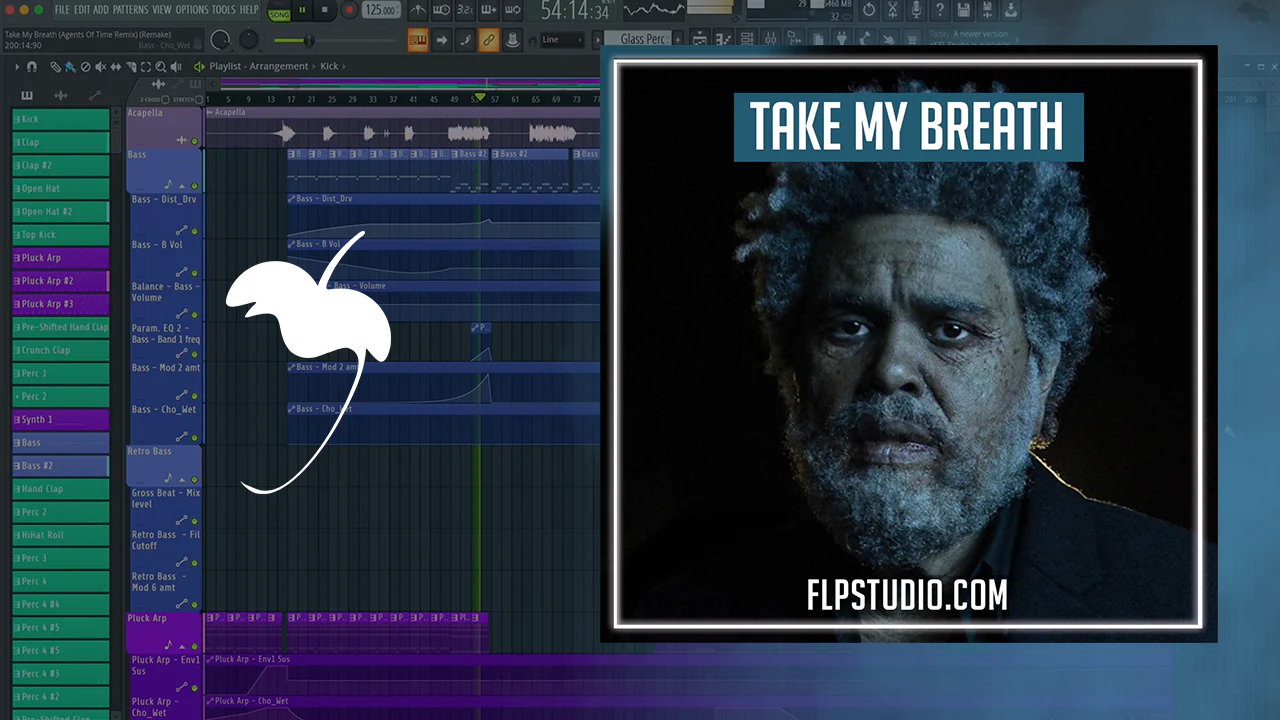The width and height of the screenshot is (1280, 720).
Task: Open the EDIT menu
Action: point(82,10)
